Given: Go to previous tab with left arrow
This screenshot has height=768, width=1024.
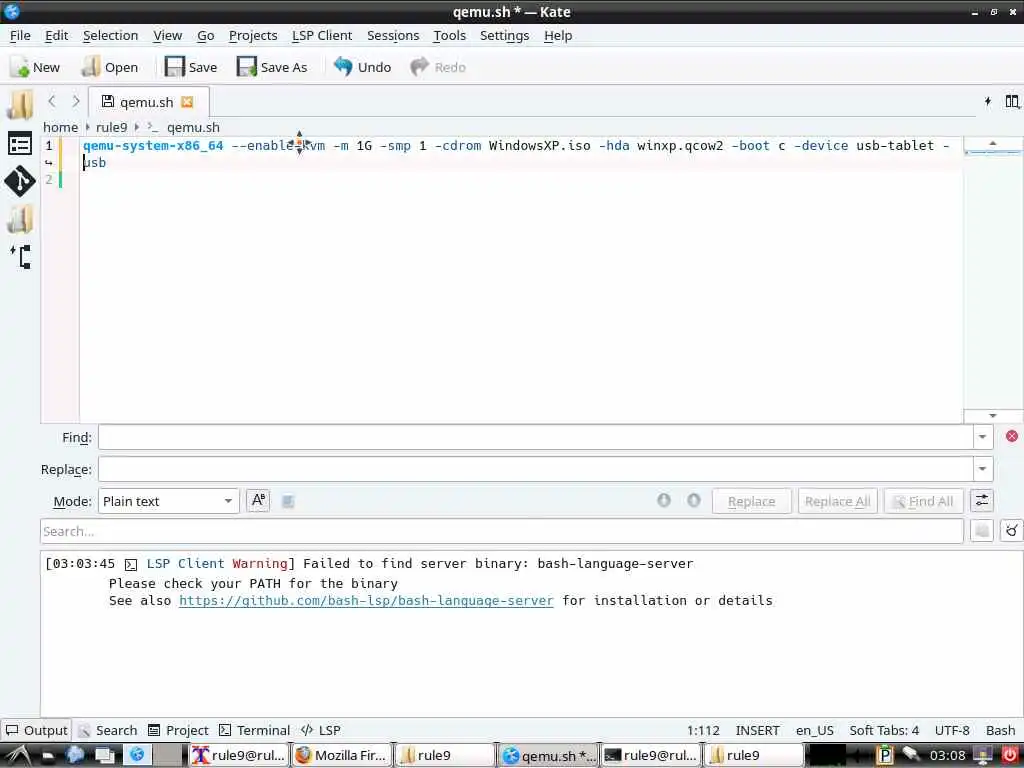Looking at the screenshot, I should click(52, 101).
